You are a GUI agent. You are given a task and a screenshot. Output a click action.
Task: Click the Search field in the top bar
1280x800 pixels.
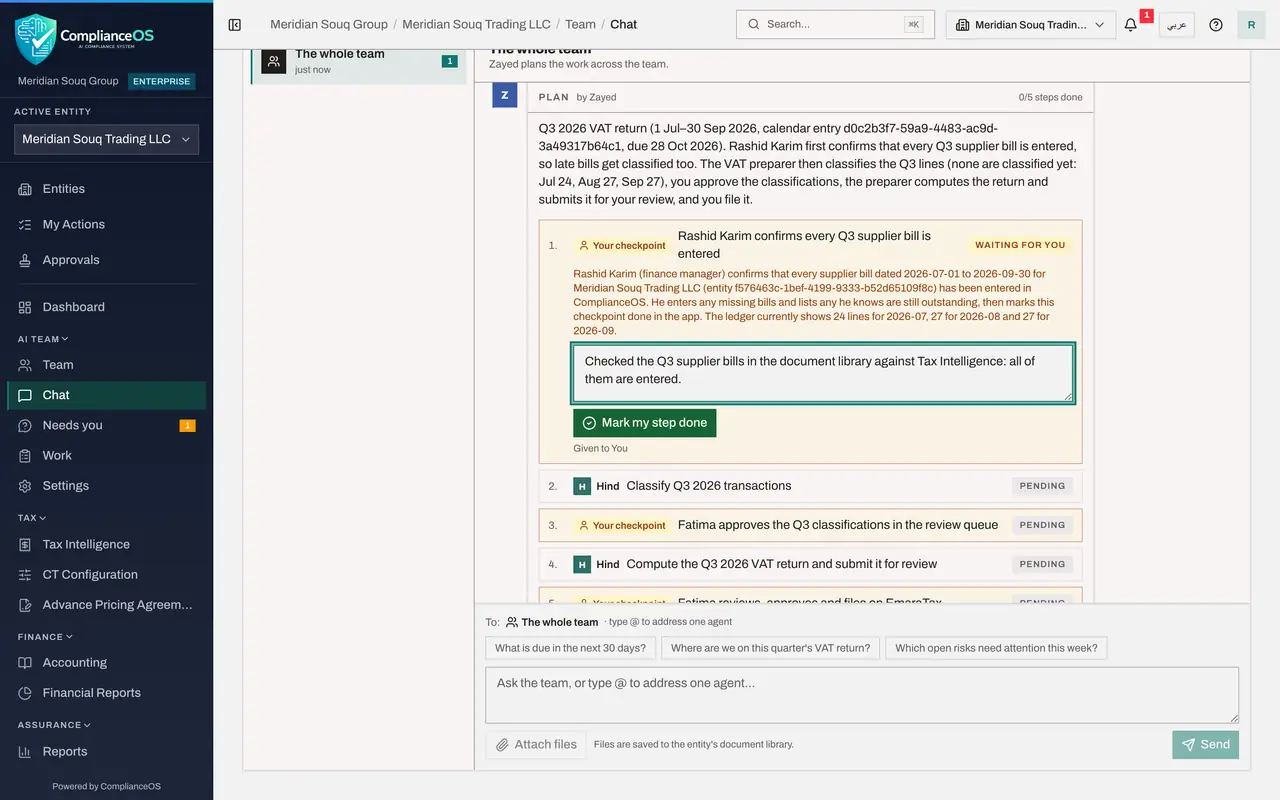[835, 25]
